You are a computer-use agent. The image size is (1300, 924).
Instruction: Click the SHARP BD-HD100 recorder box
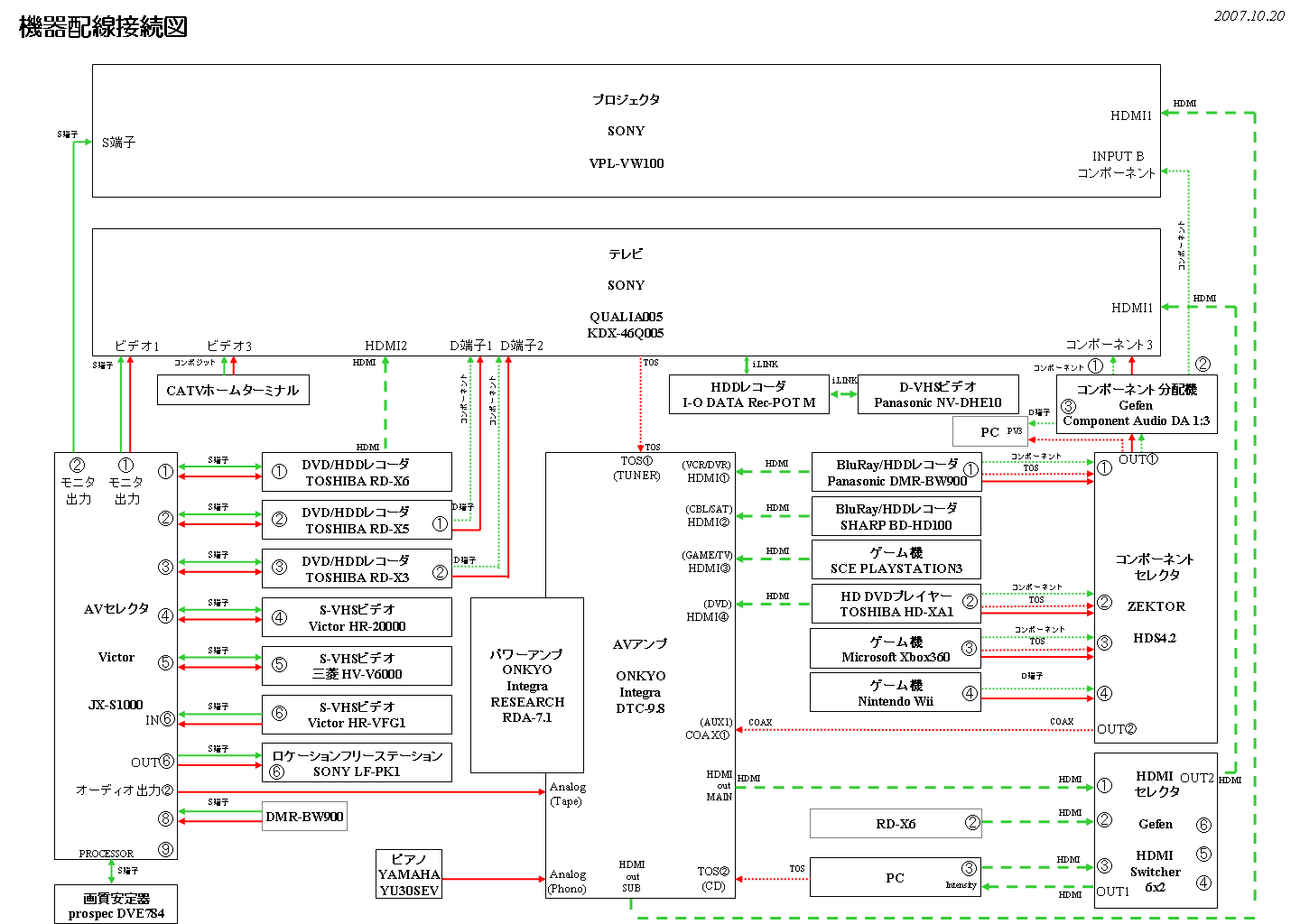pyautogui.click(x=896, y=516)
